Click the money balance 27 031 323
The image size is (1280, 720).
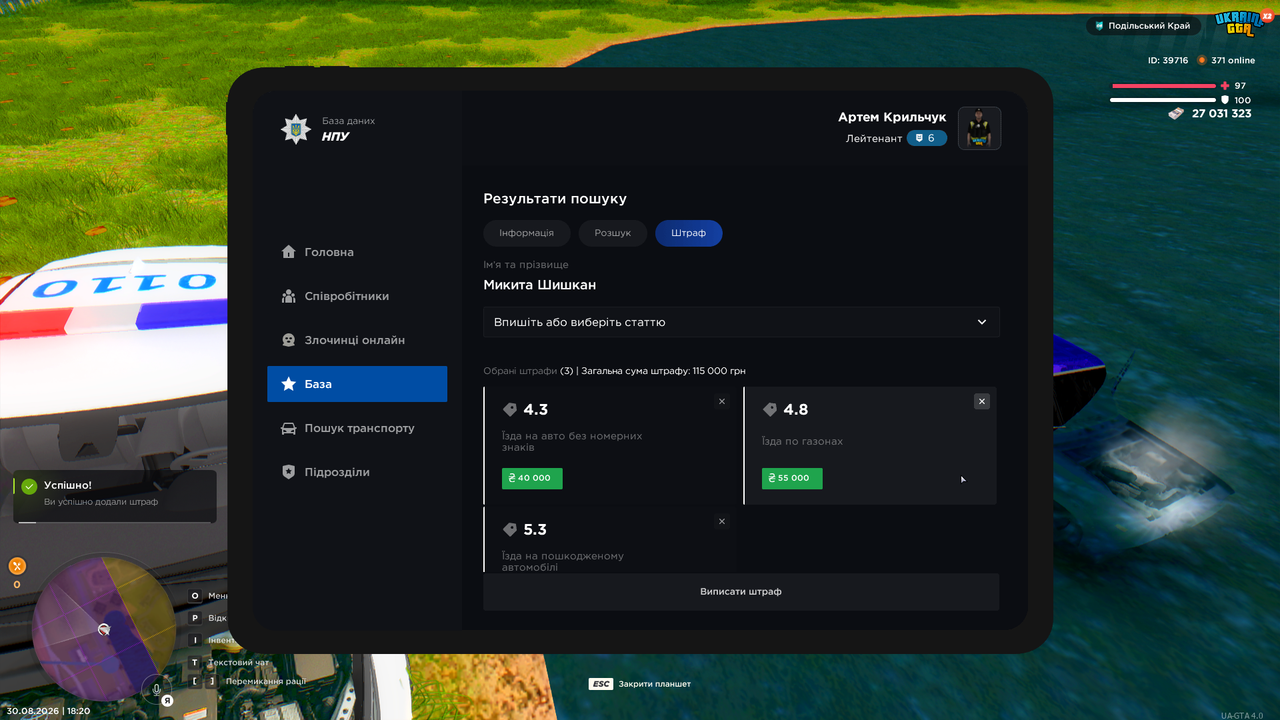pos(1222,114)
